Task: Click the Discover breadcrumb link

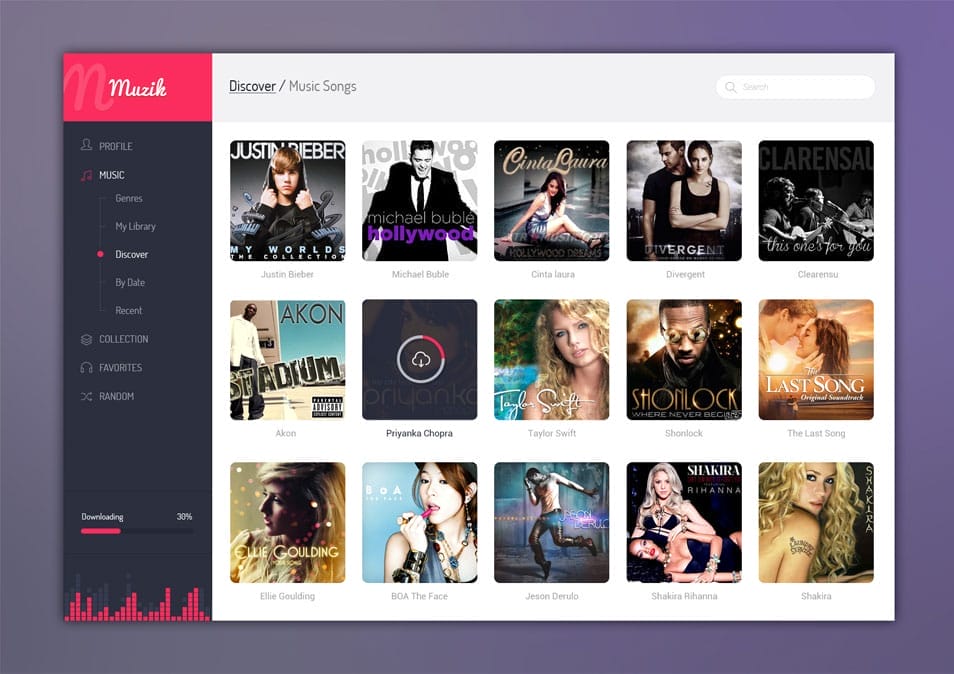Action: (x=252, y=86)
